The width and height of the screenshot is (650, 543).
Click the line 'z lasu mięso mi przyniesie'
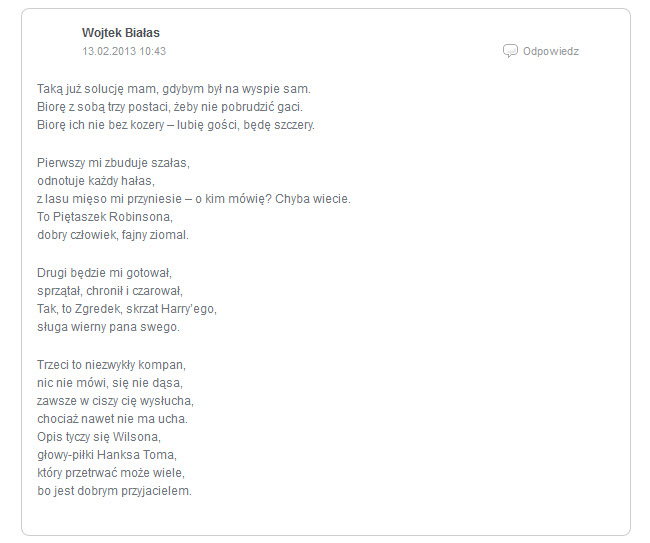click(x=194, y=199)
